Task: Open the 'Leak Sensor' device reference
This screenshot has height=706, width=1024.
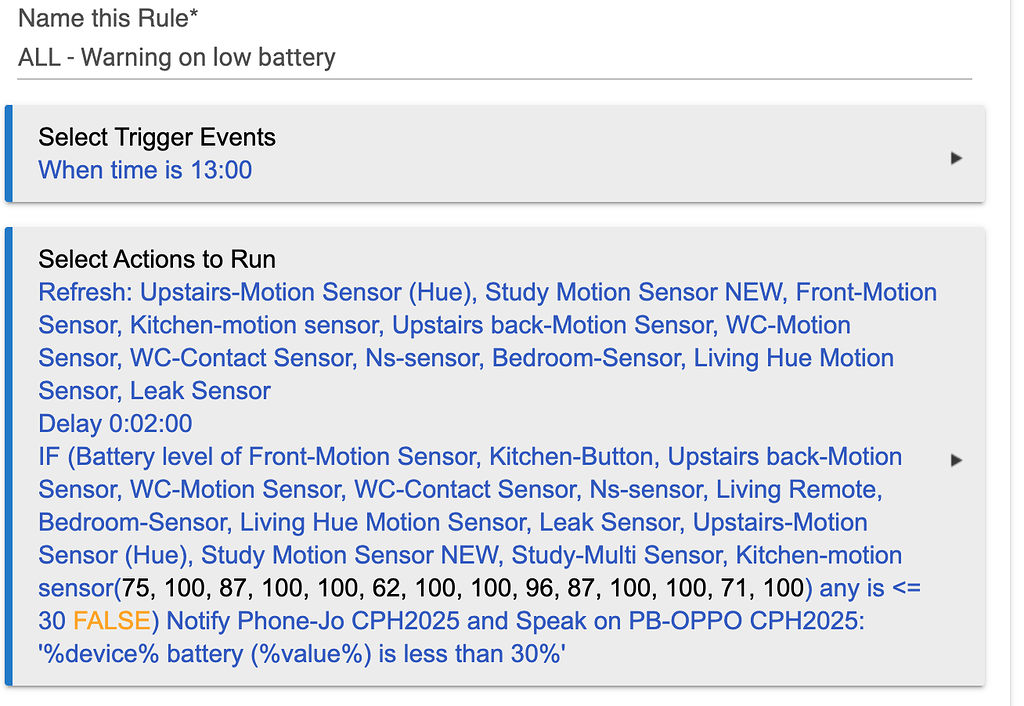Action: point(198,390)
